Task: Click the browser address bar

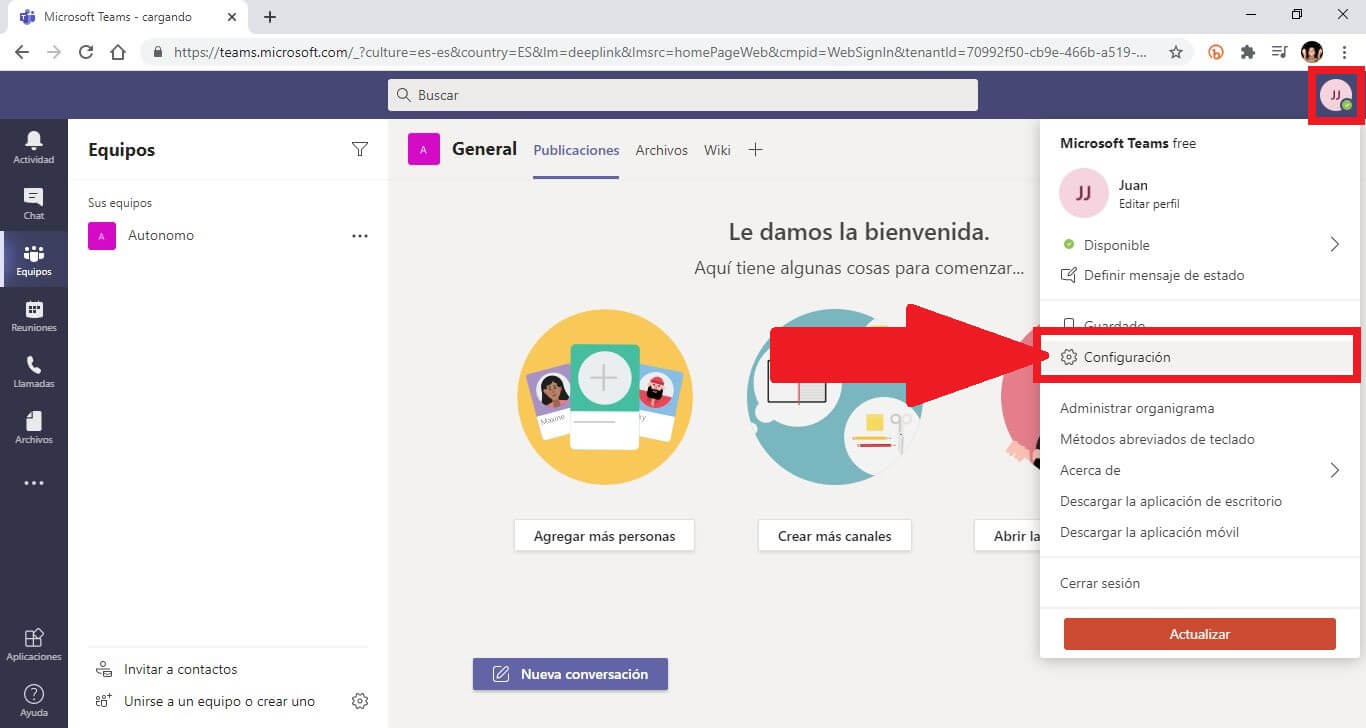Action: pyautogui.click(x=660, y=52)
